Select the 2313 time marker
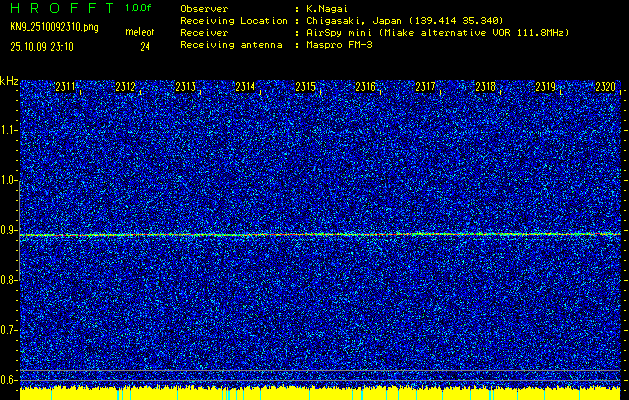Screen dimensions: 629x400 [x=185, y=88]
